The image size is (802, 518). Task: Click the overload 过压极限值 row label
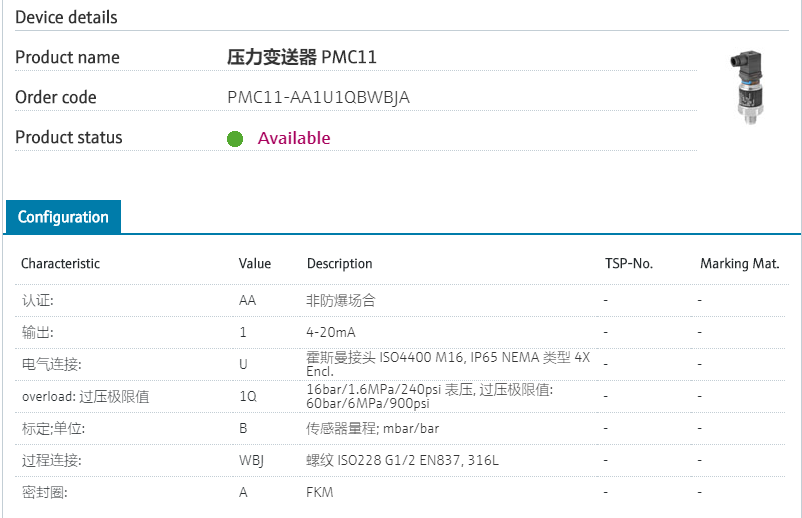click(85, 396)
